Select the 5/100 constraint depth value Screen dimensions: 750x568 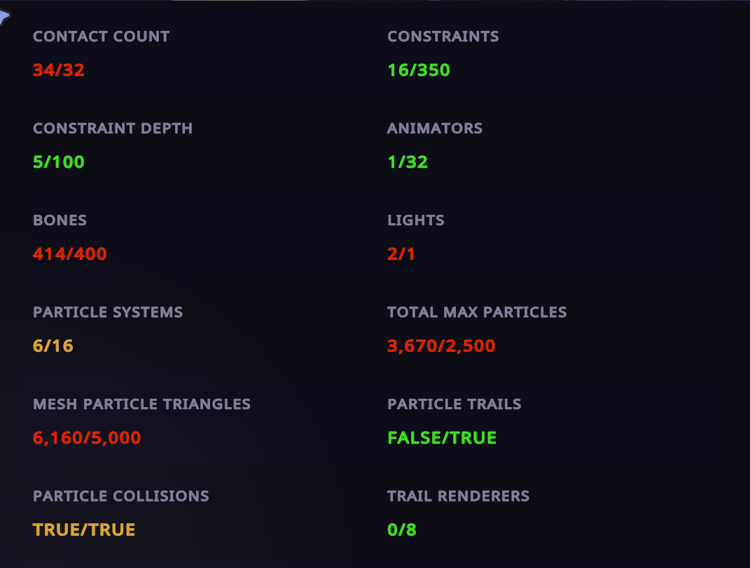pyautogui.click(x=58, y=162)
